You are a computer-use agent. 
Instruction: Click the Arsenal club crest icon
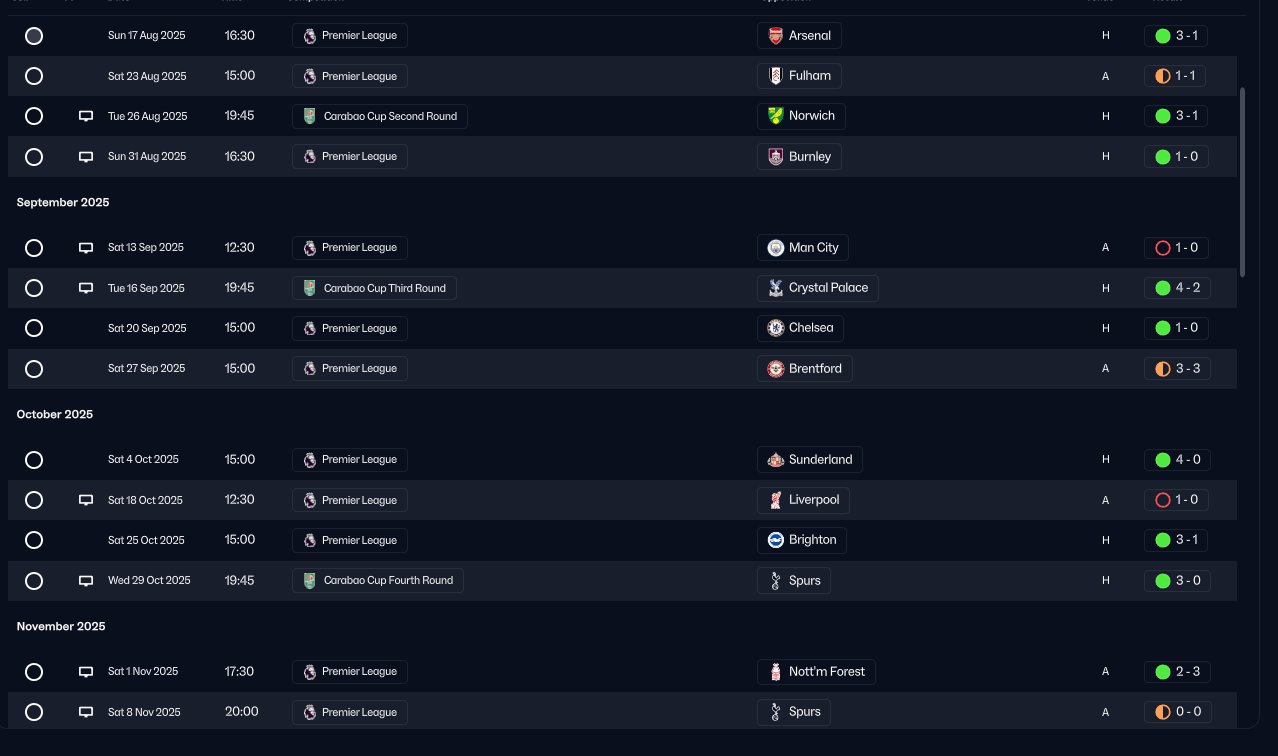pos(776,36)
